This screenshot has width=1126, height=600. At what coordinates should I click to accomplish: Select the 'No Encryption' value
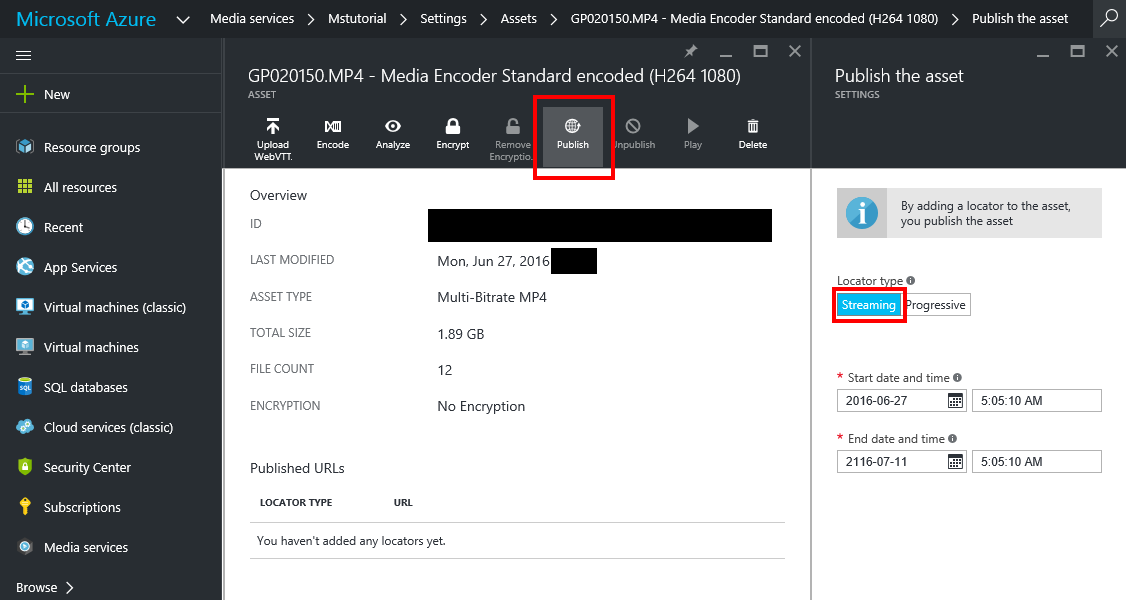[481, 406]
